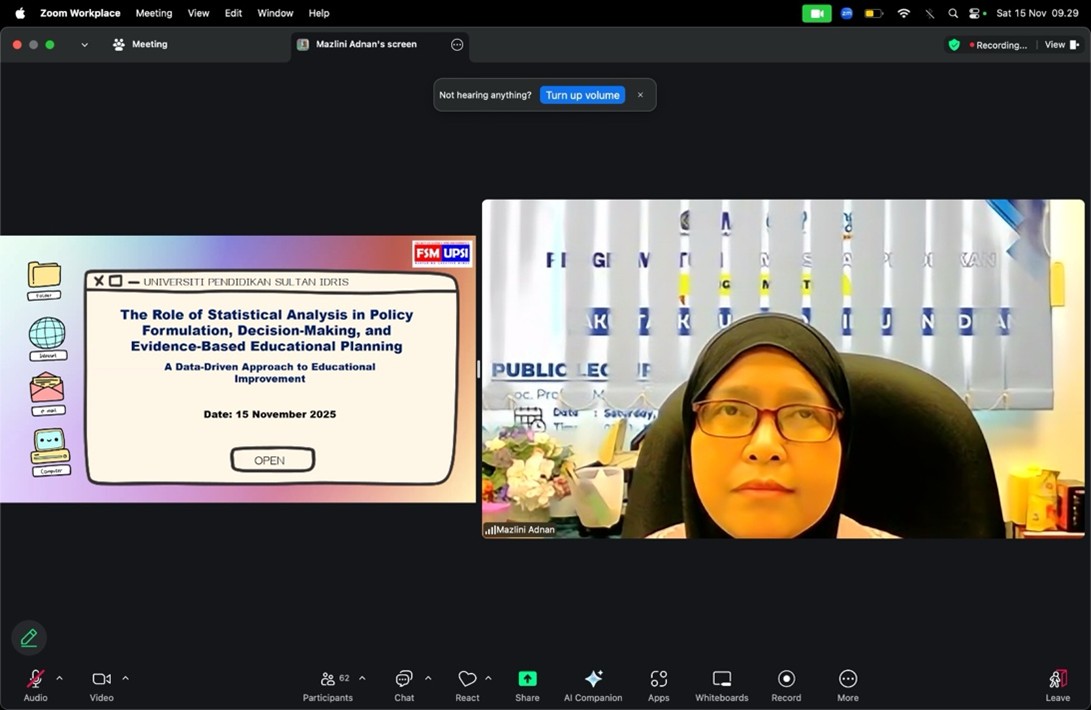Open video options chevron beside Video
This screenshot has width=1091, height=710.
(125, 678)
